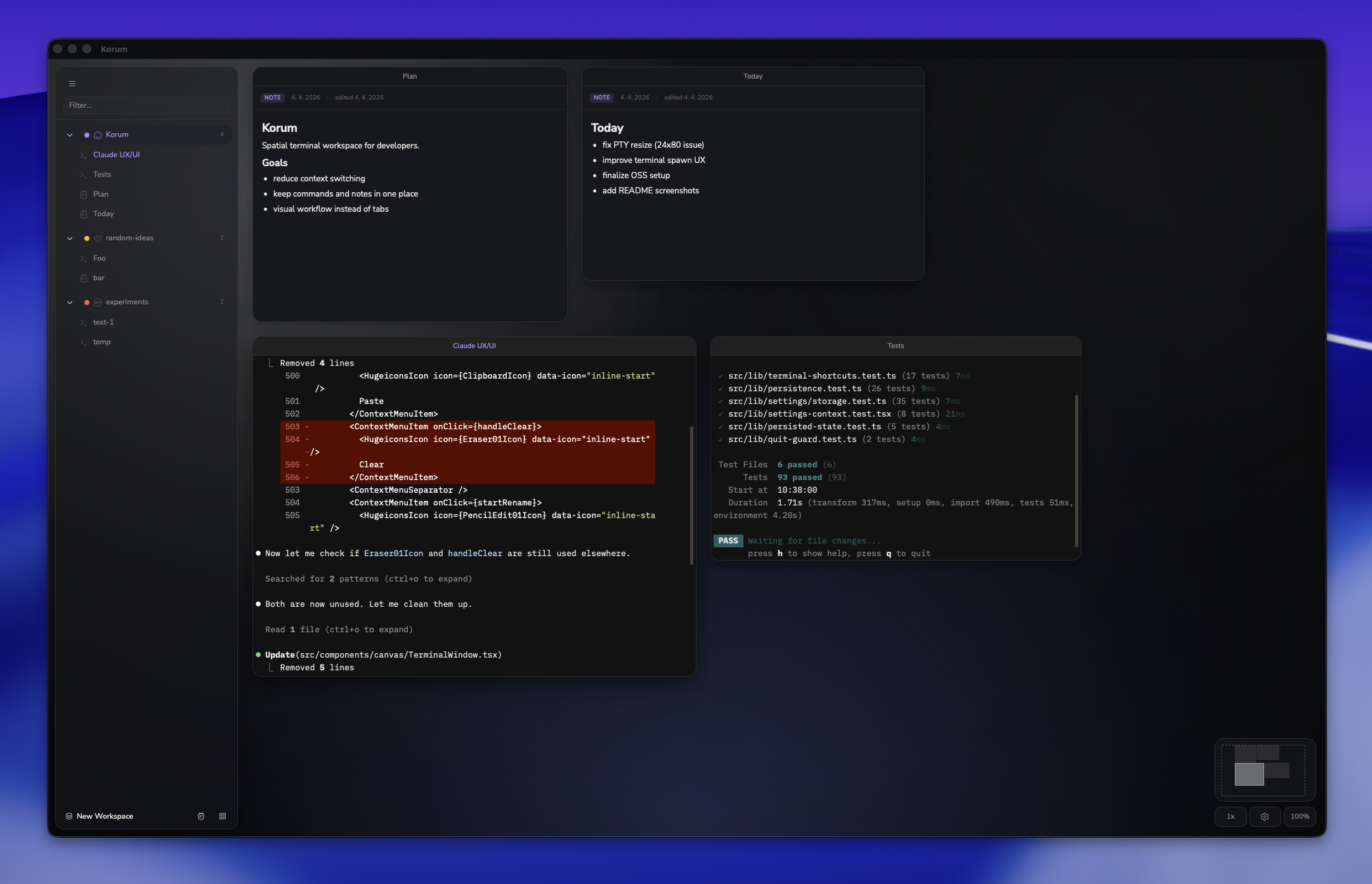Click 'Removed 4 lines' in Claude terminal
The height and width of the screenshot is (884, 1372).
point(317,363)
